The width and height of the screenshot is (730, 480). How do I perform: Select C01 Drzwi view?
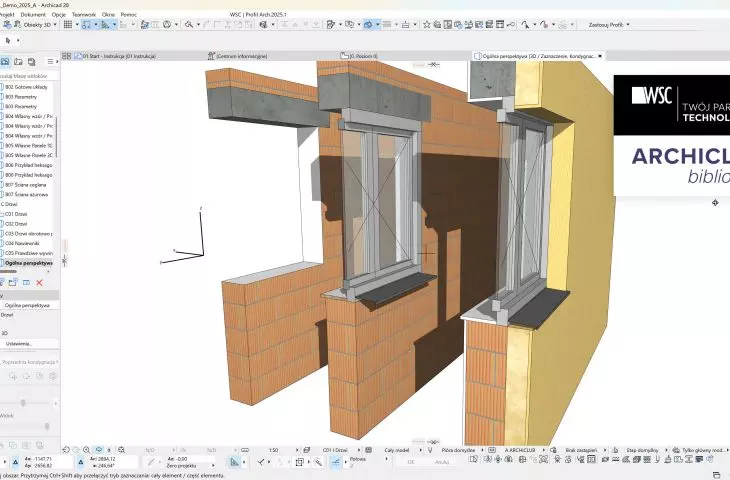click(x=16, y=214)
